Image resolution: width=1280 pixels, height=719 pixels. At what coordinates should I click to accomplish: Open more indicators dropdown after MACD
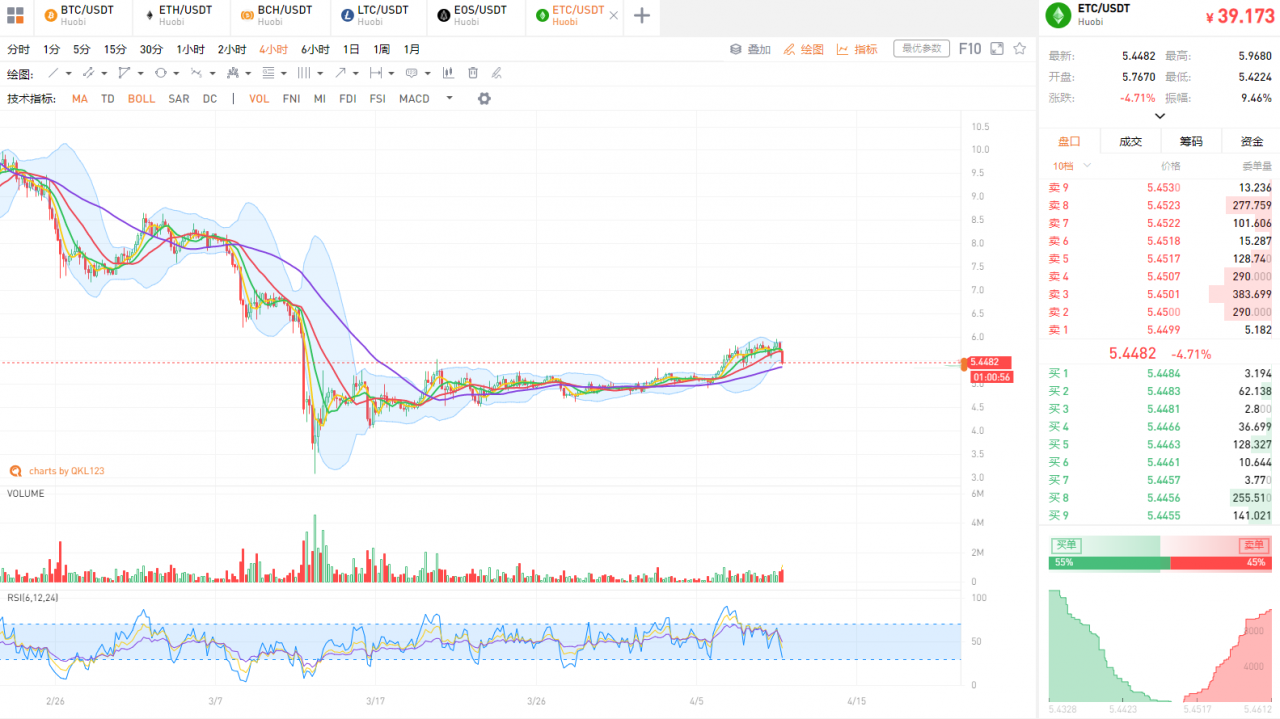[449, 98]
